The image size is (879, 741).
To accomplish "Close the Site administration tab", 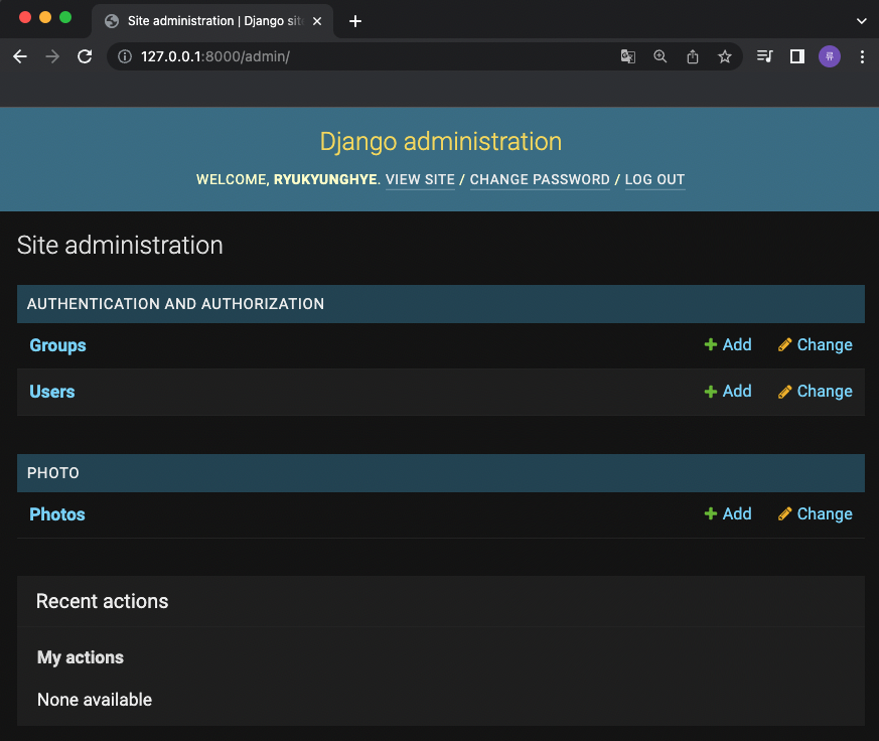I will [x=317, y=21].
